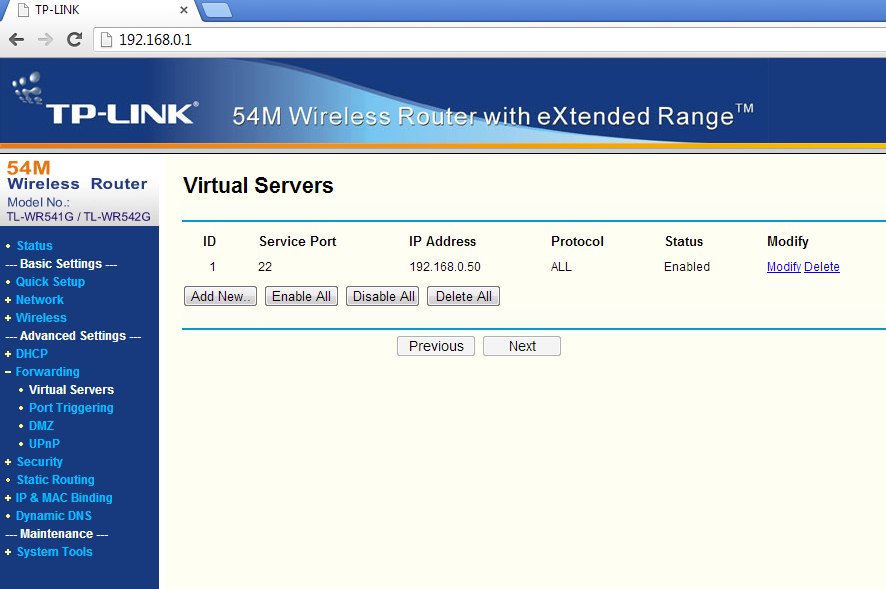Image resolution: width=886 pixels, height=589 pixels.
Task: Open a new browser tab
Action: pyautogui.click(x=217, y=10)
